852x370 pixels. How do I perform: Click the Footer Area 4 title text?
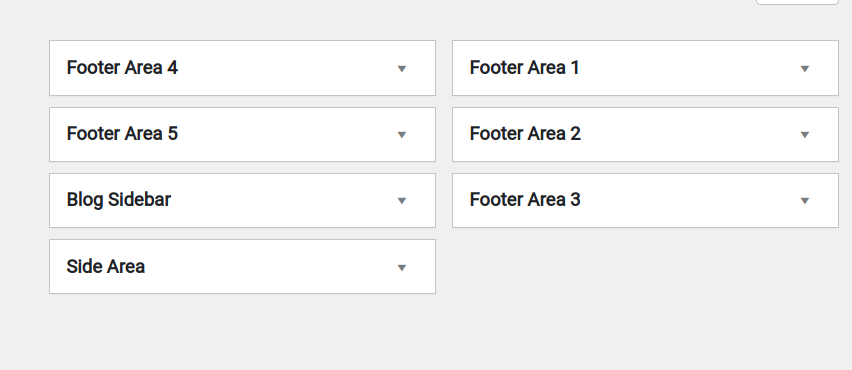[x=122, y=68]
